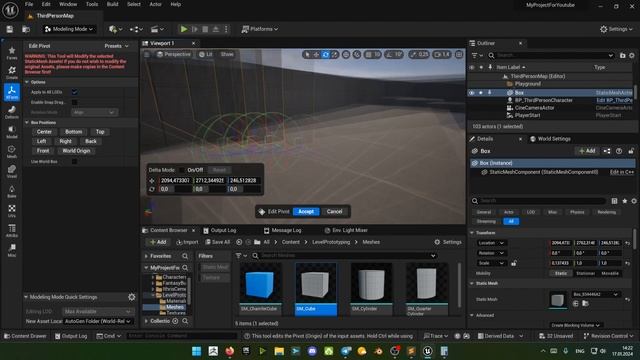The width and height of the screenshot is (640, 360).
Task: Open the Attribs modeling category
Action: (11, 231)
